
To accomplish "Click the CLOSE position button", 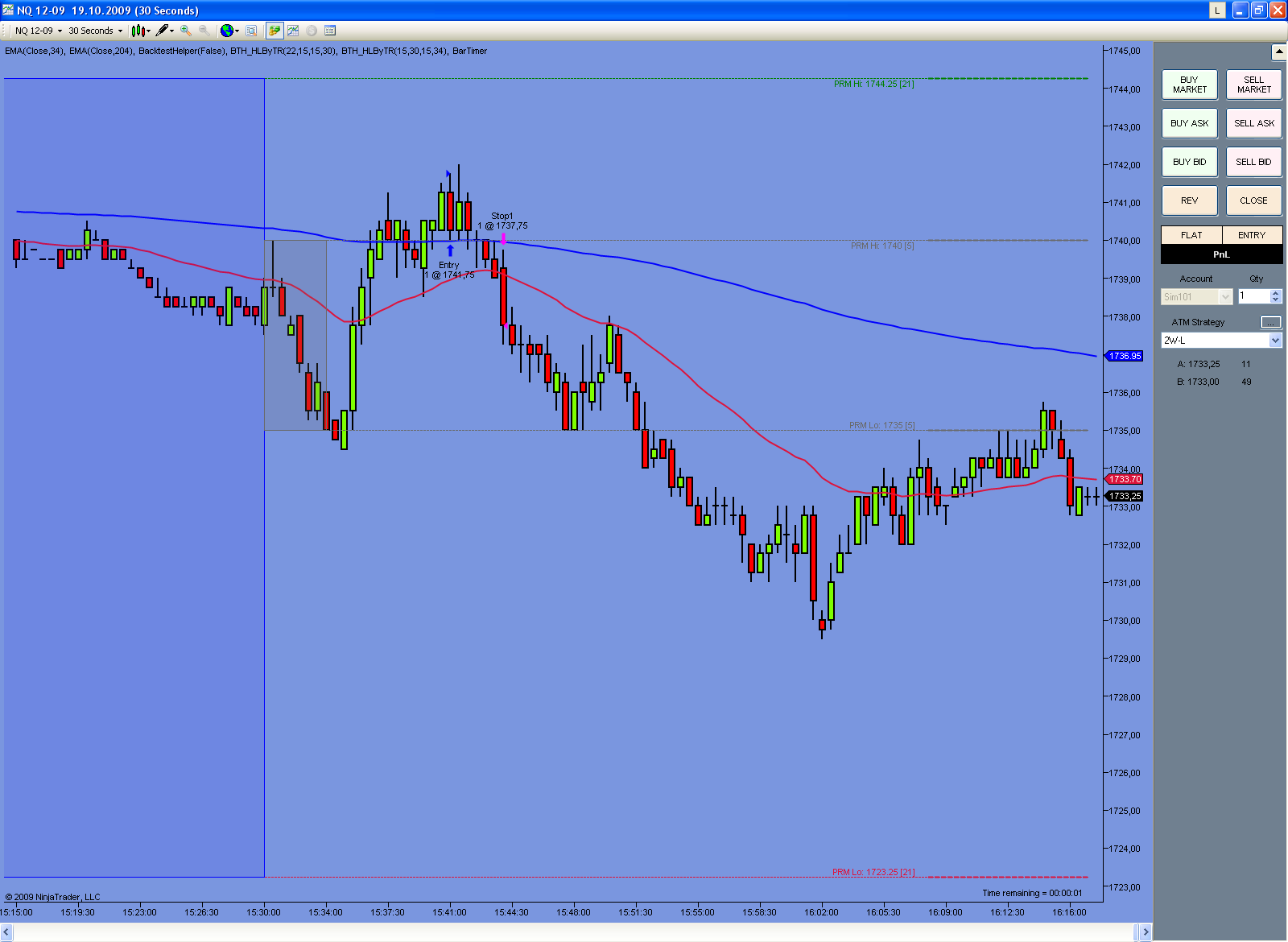I will pos(1254,200).
